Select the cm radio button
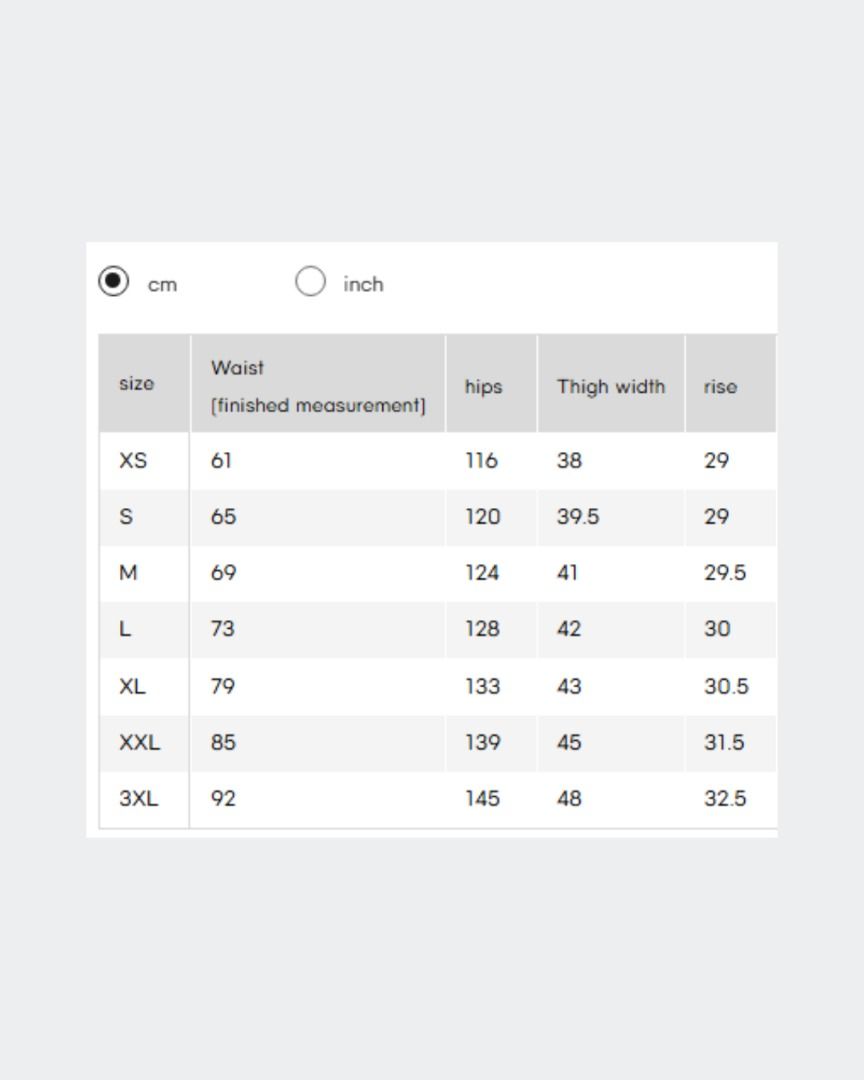The width and height of the screenshot is (864, 1080). pos(114,282)
